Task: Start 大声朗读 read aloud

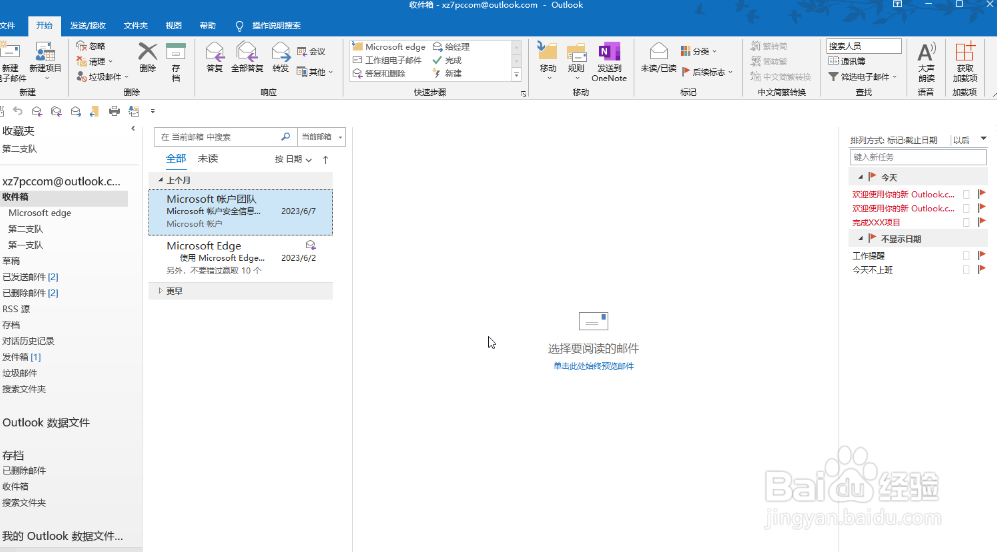Action: click(926, 62)
